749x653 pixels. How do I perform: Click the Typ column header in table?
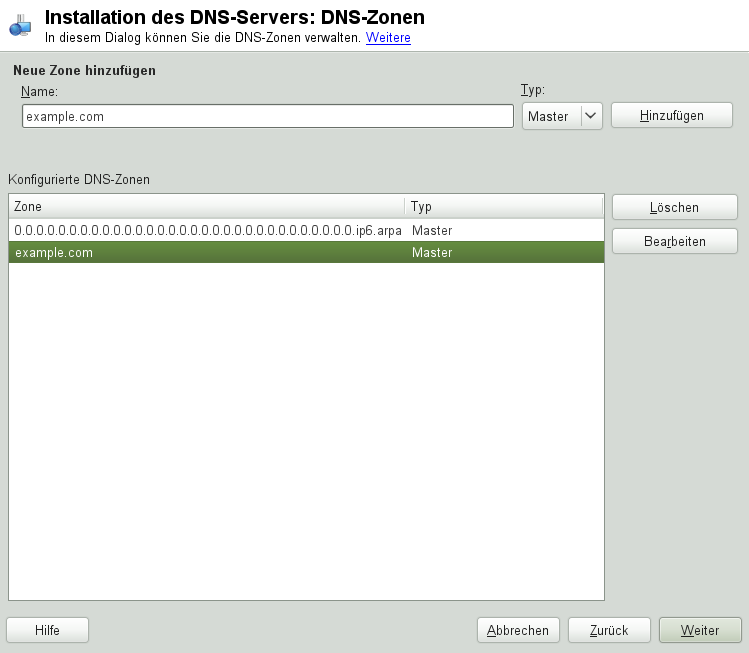coord(504,206)
